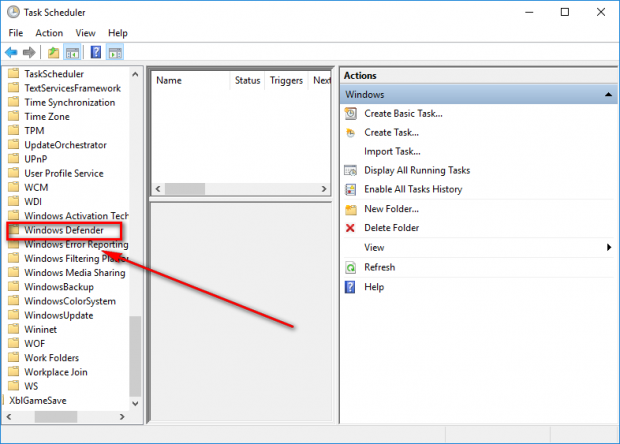Click the Forward arrow toolbar icon
Image resolution: width=620 pixels, height=444 pixels.
click(29, 52)
